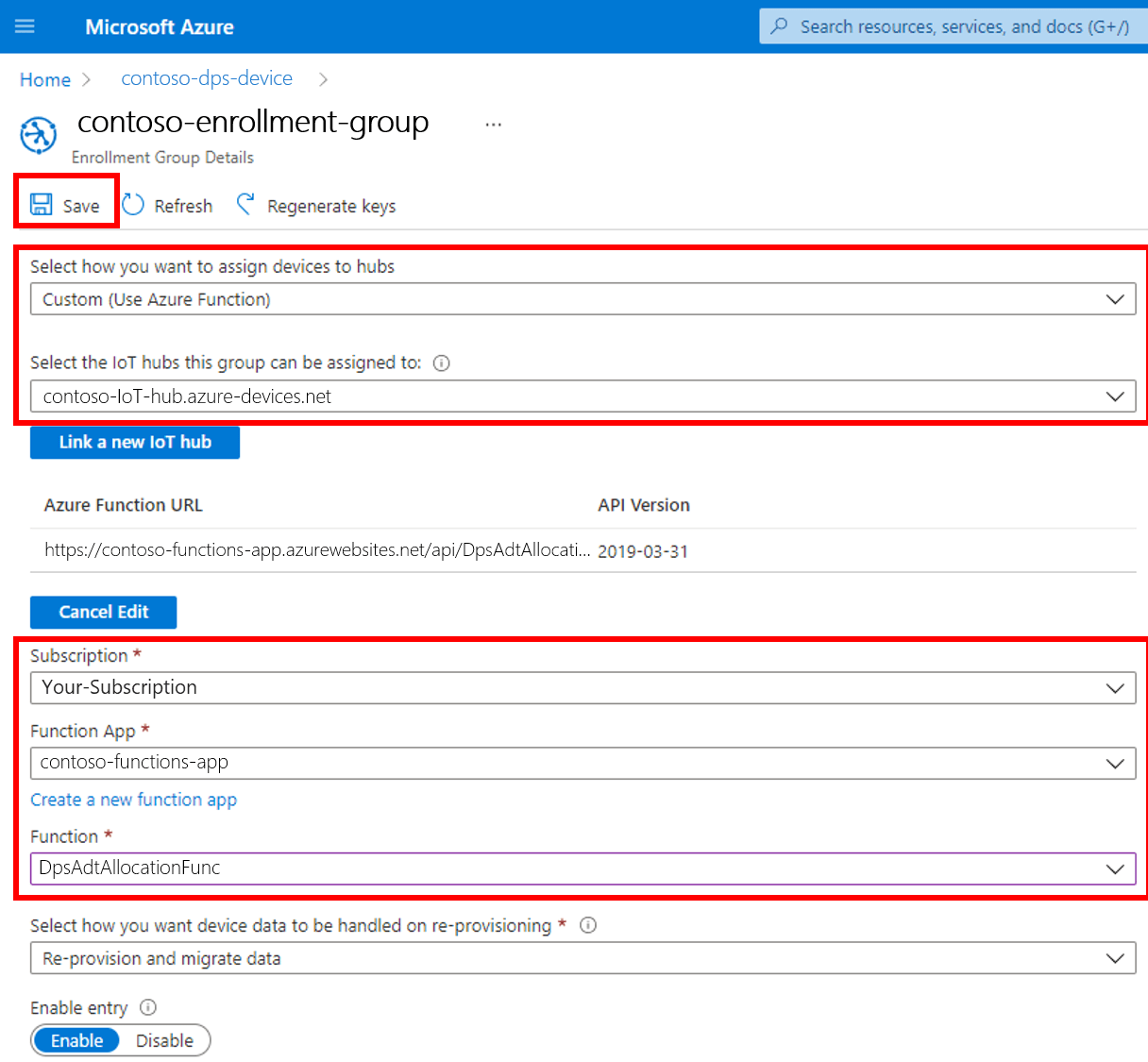Click the search magnifier in the top bar
The width and height of the screenshot is (1148, 1062).
pos(777,25)
